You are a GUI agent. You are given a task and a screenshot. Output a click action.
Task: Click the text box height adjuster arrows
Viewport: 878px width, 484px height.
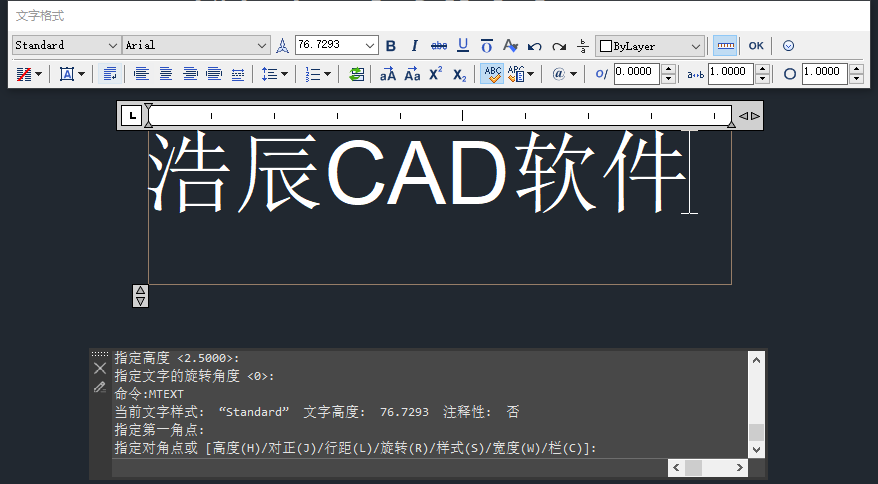click(141, 296)
